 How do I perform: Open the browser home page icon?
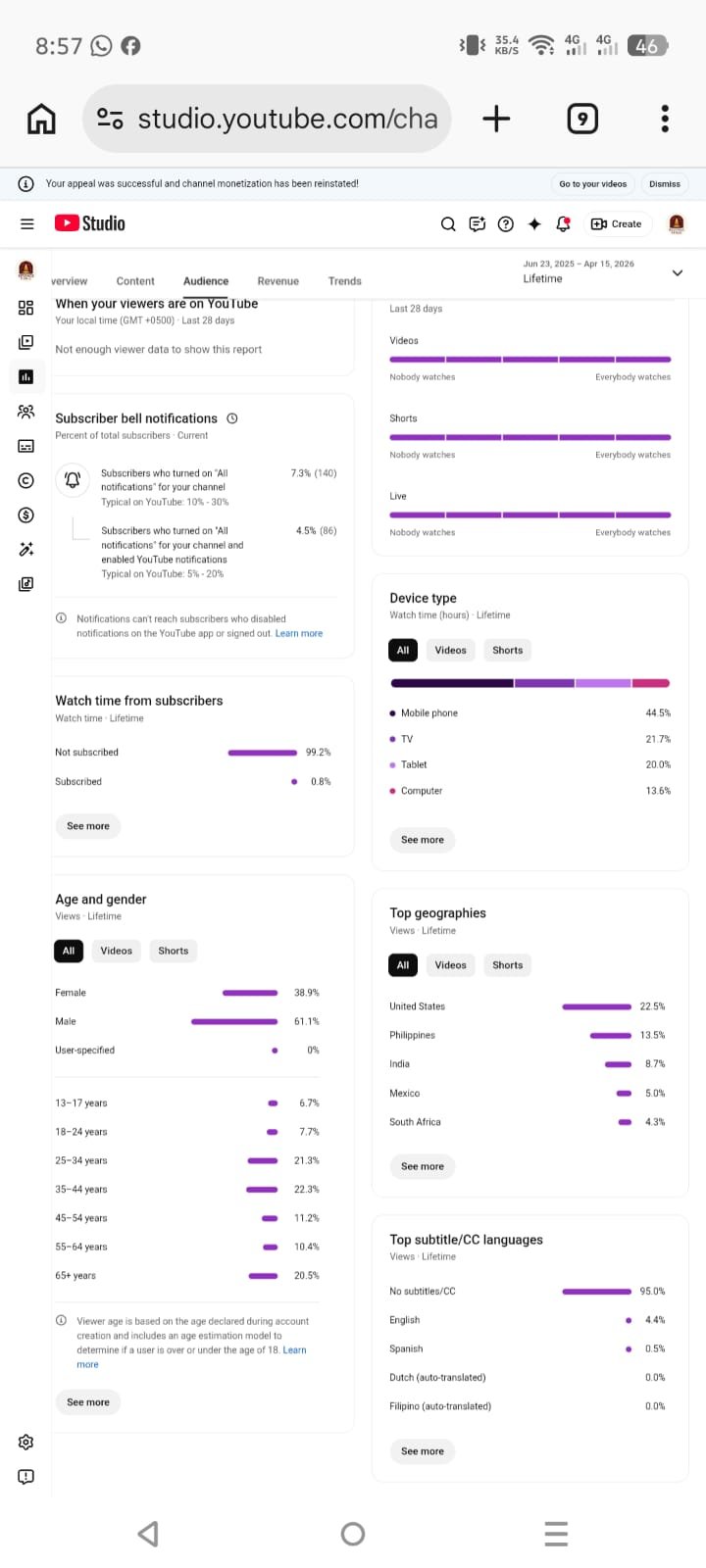pyautogui.click(x=41, y=119)
